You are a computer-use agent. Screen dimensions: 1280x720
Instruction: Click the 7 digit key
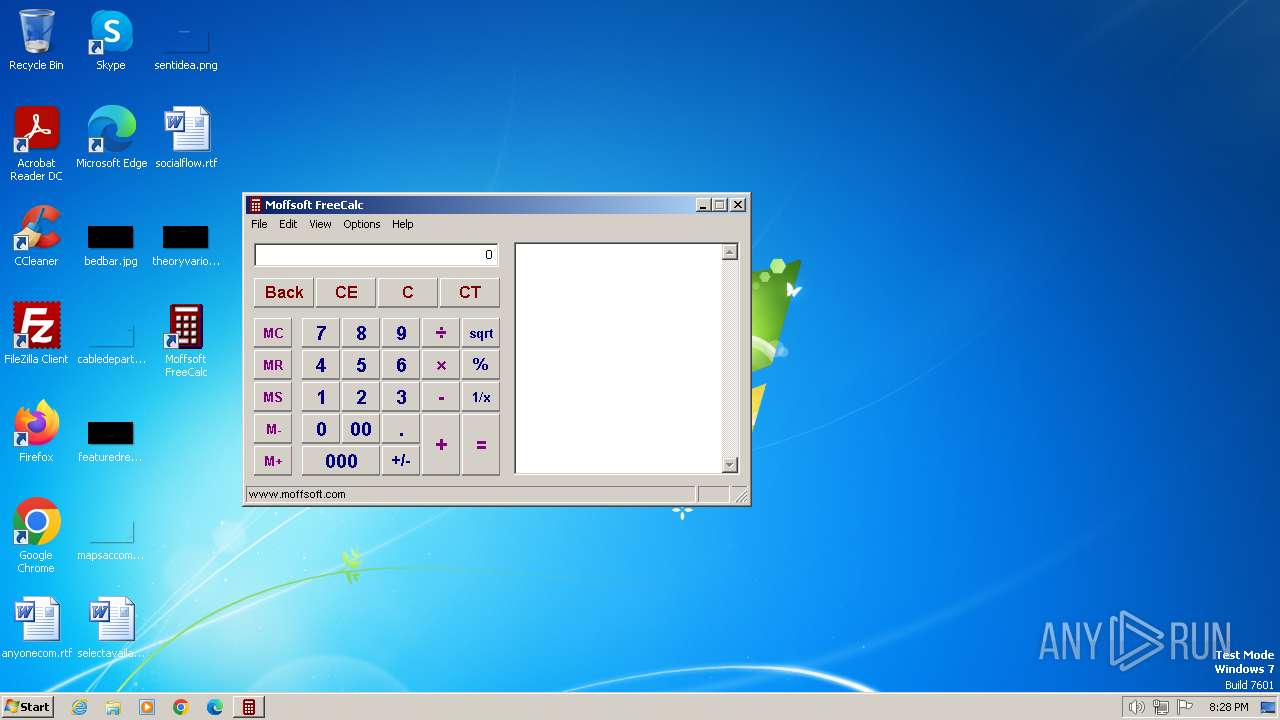tap(321, 333)
